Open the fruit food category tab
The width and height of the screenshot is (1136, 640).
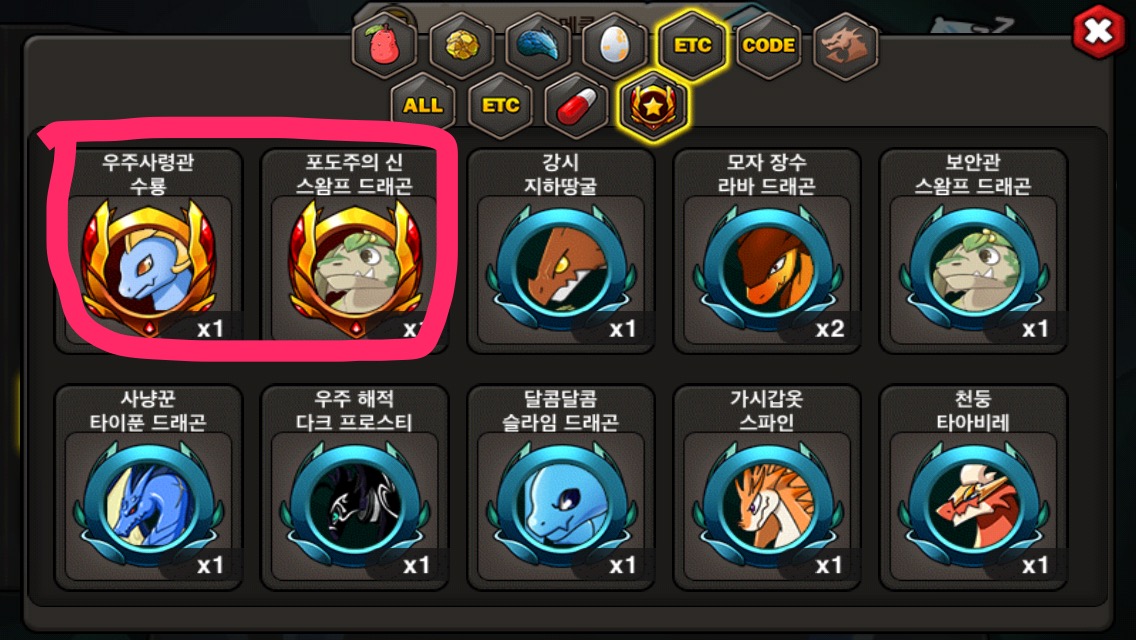pyautogui.click(x=385, y=45)
